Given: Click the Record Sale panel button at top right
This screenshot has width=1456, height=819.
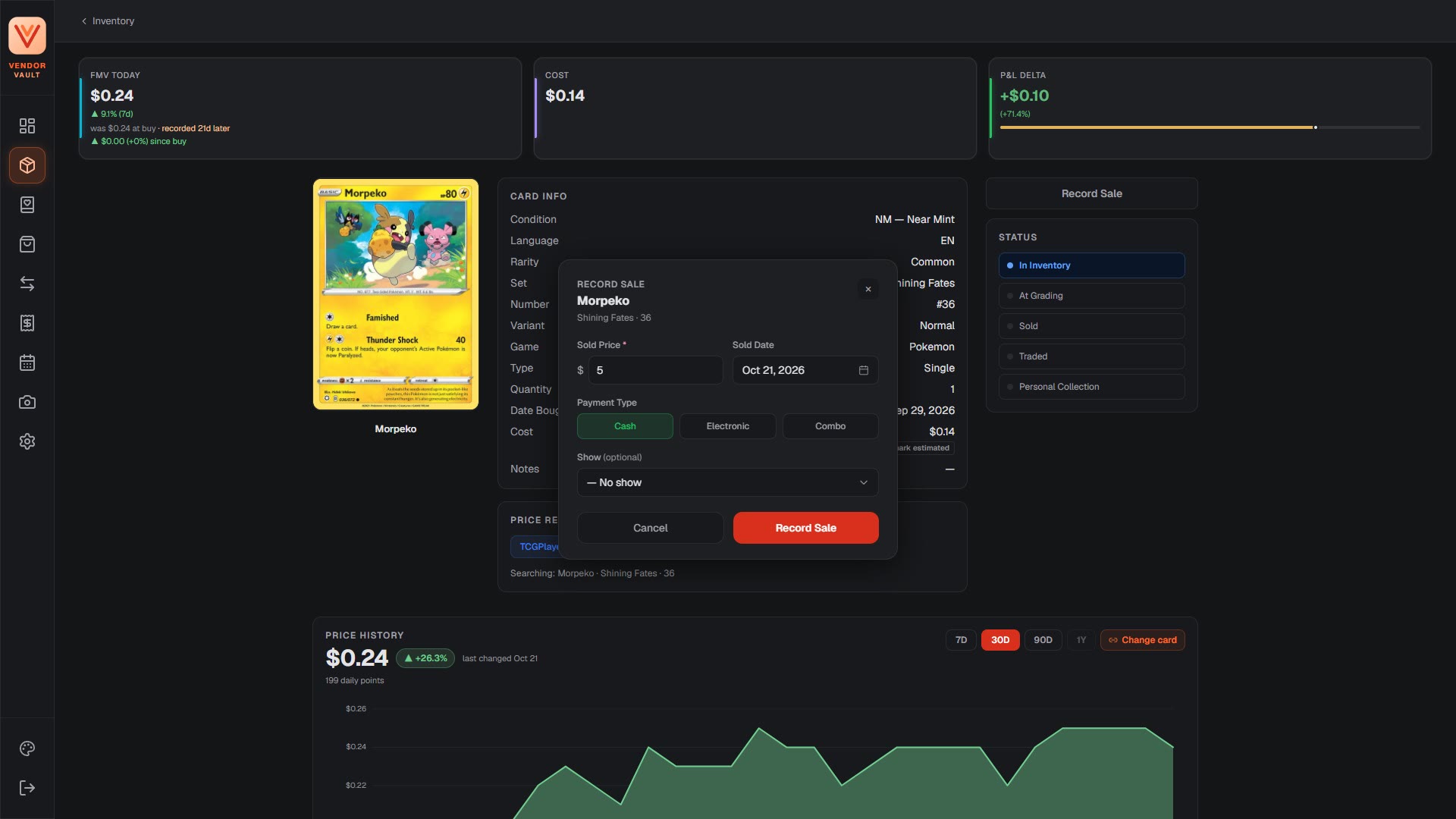Looking at the screenshot, I should tap(1091, 193).
